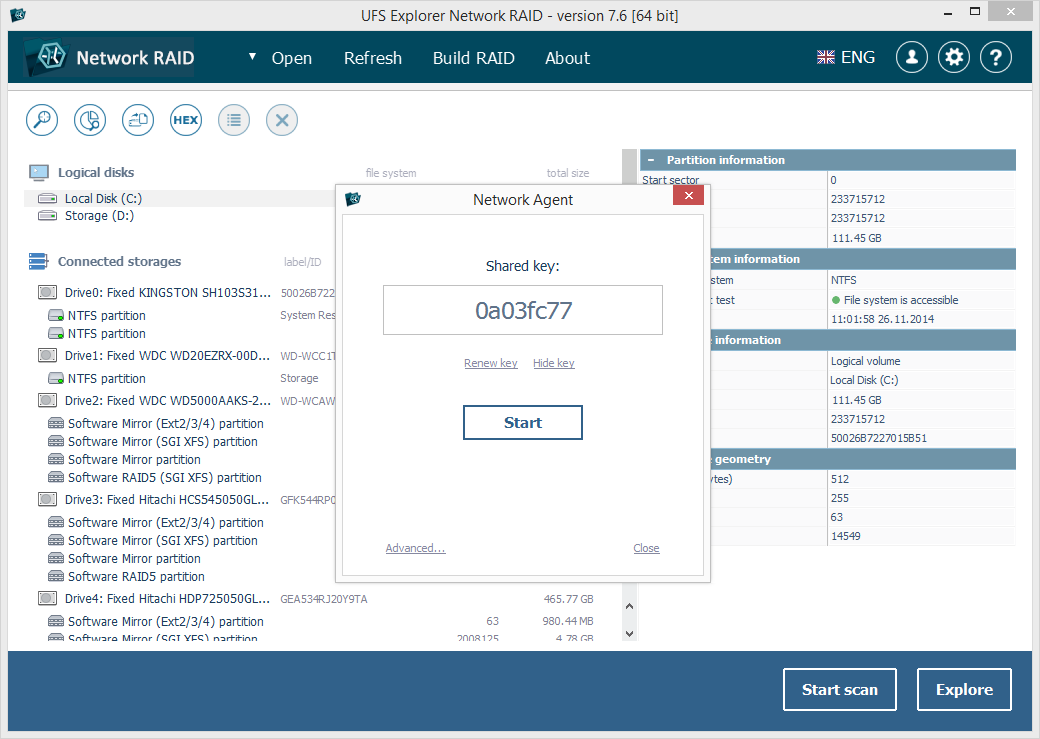Click the Close link in Network Agent
The image size is (1040, 739).
coord(646,548)
